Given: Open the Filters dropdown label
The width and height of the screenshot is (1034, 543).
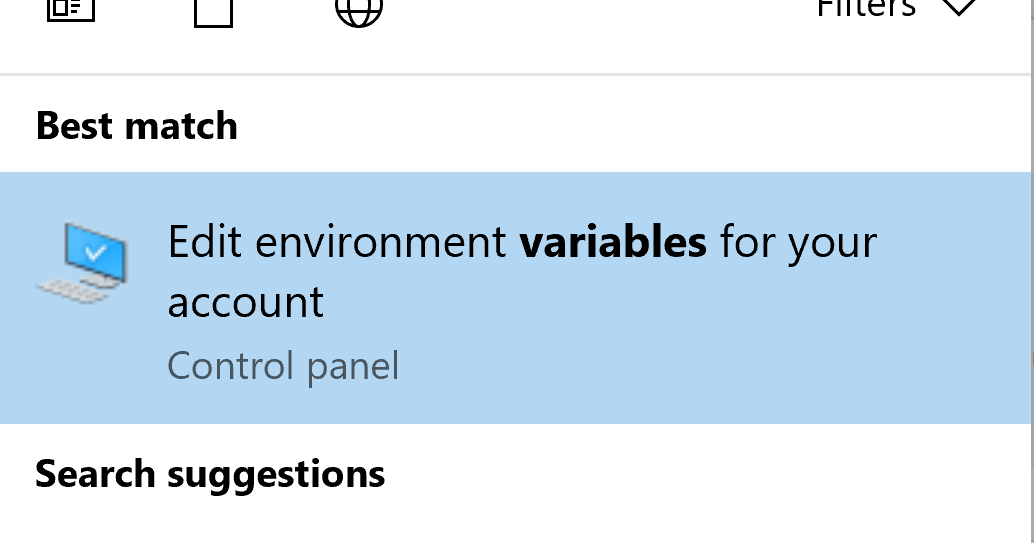Looking at the screenshot, I should pos(866,8).
